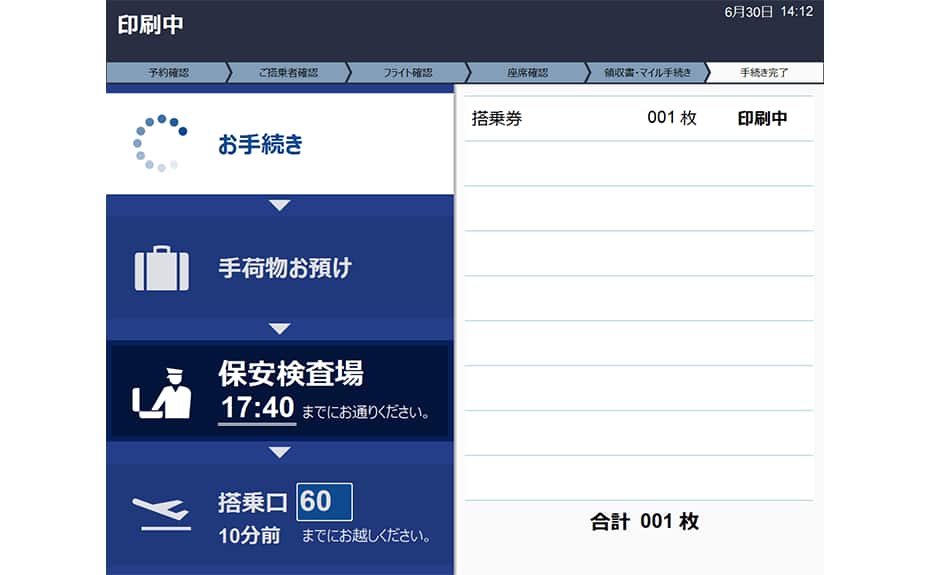Click the 17:40 security deadline time
930x575 pixels.
pos(257,407)
